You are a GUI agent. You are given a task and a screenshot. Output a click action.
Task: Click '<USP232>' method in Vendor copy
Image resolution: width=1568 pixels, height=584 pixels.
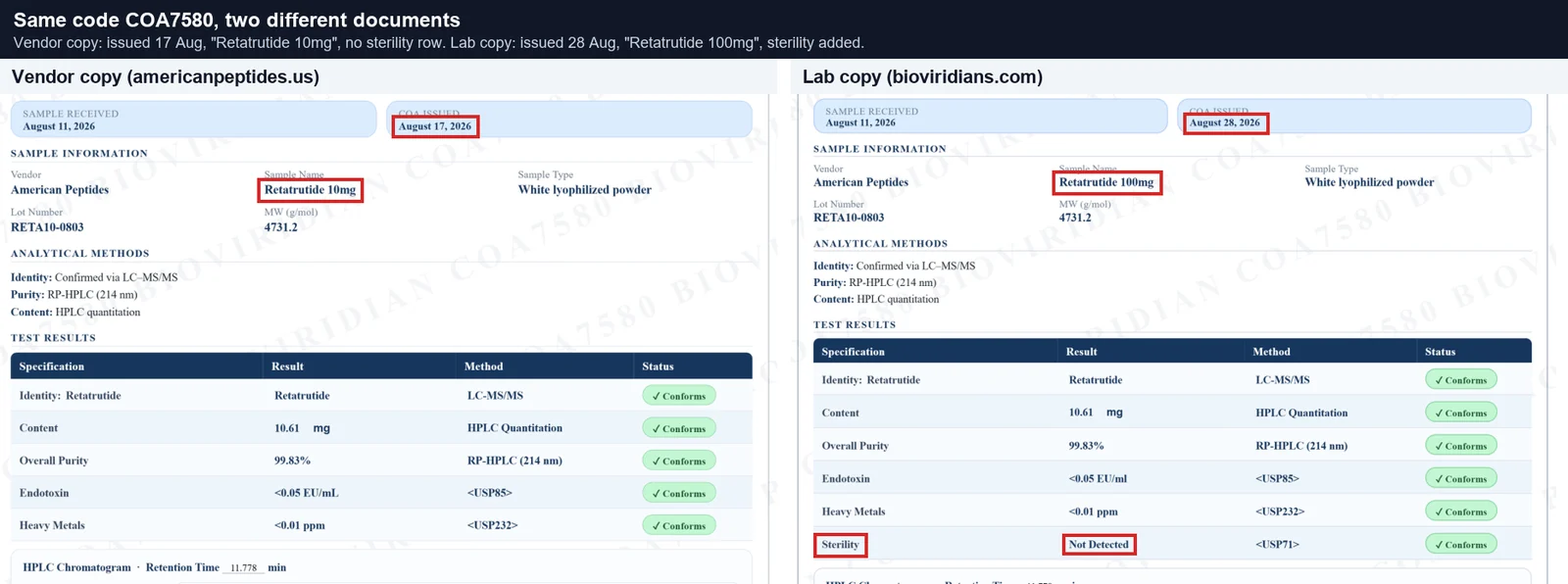[x=492, y=525]
